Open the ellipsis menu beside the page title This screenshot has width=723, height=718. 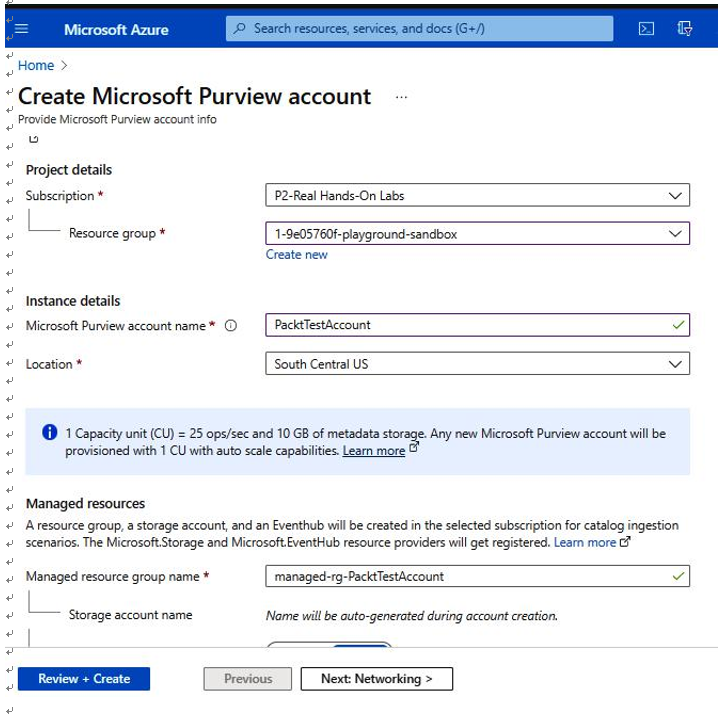[401, 97]
